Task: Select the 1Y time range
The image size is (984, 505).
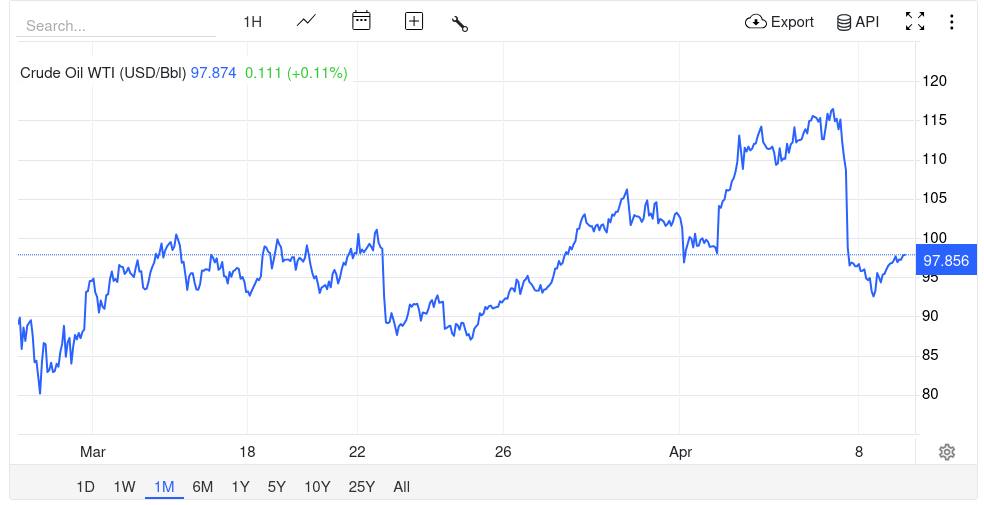Action: click(240, 487)
